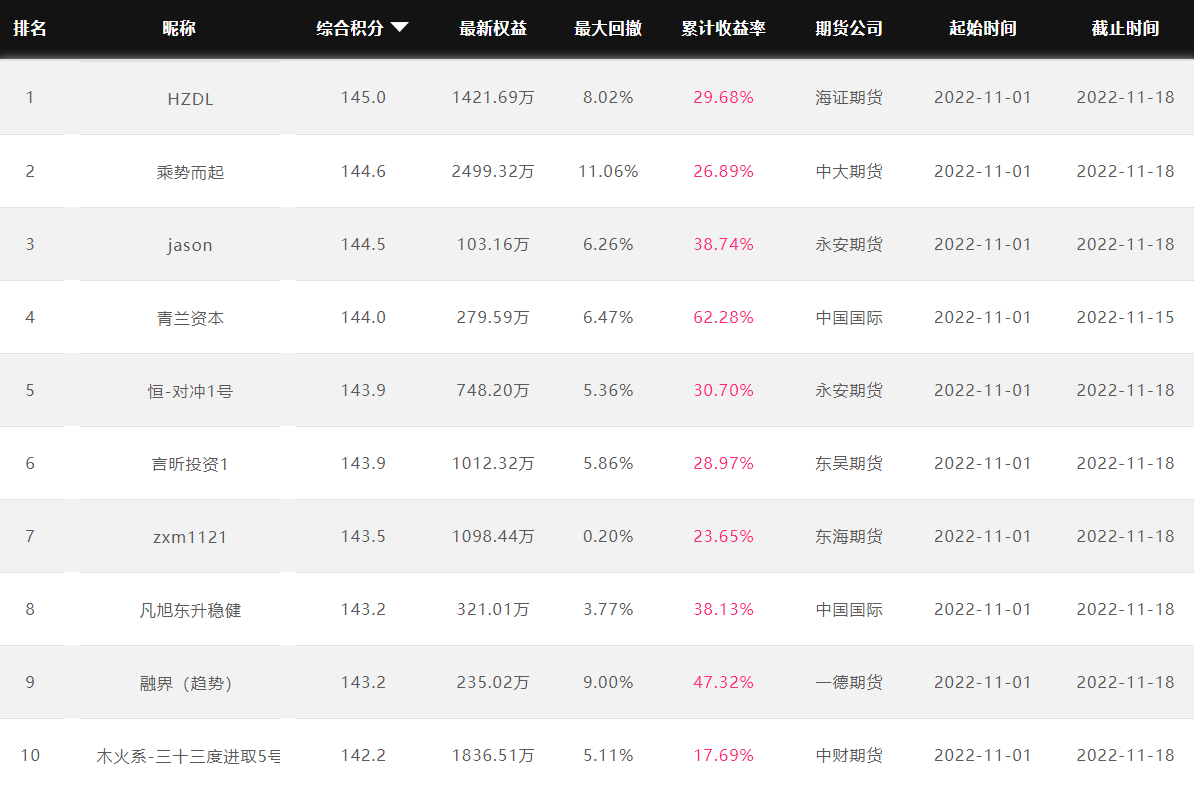The width and height of the screenshot is (1194, 788).
Task: Select the drawdown 8.02%
Action: click(608, 97)
